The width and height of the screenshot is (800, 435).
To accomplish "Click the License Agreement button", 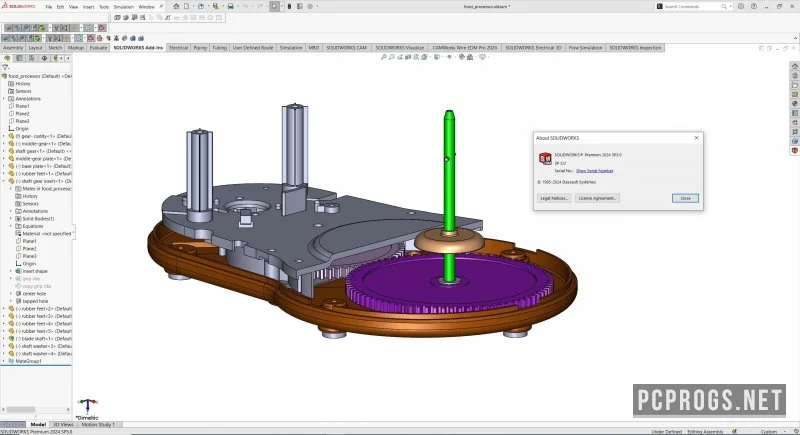I will [x=597, y=198].
